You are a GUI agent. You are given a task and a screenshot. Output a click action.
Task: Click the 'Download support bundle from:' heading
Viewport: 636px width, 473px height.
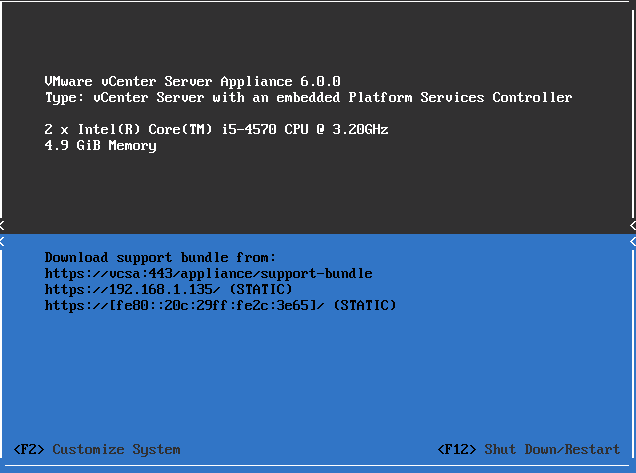160,257
